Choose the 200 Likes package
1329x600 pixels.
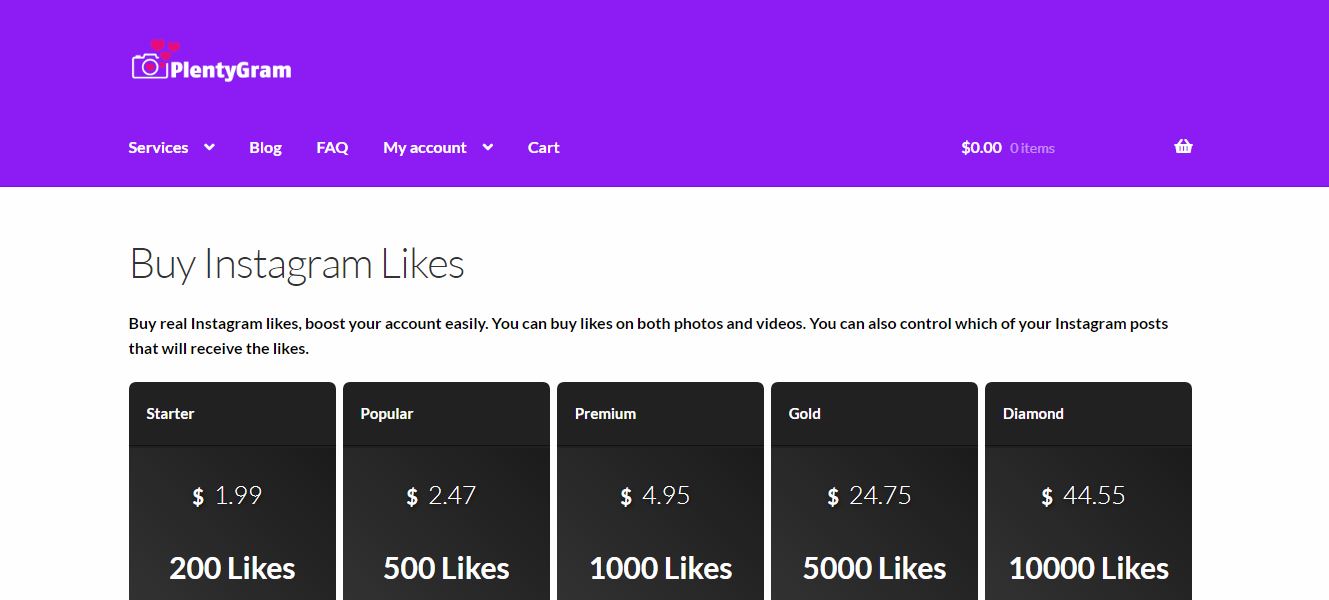pyautogui.click(x=232, y=568)
